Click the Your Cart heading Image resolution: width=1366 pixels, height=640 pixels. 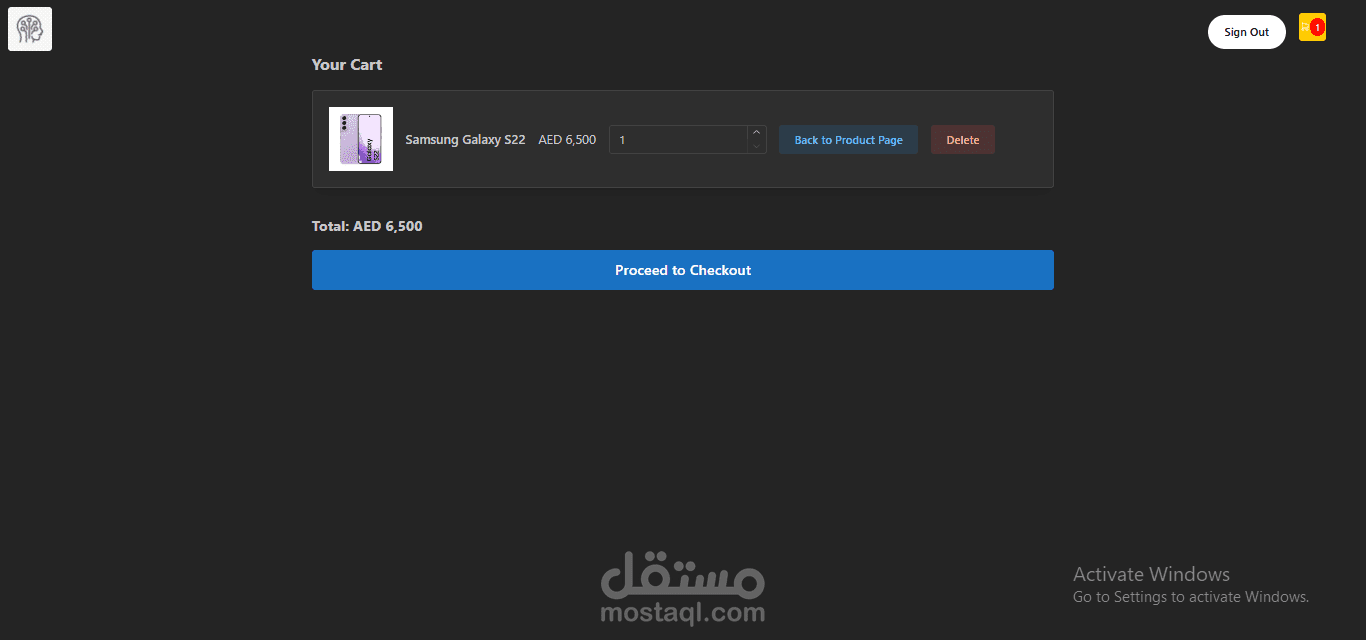pyautogui.click(x=347, y=65)
